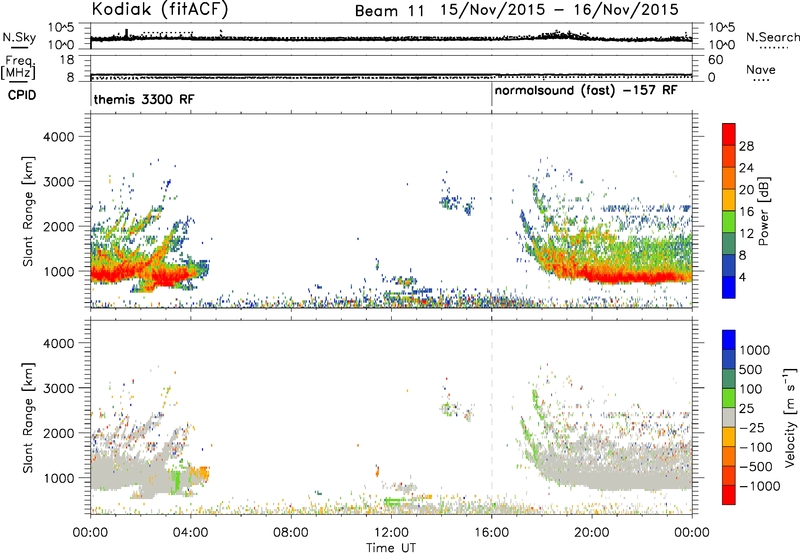Click the '16:00' time tick label
Image resolution: width=800 pixels, height=554 pixels.
point(492,533)
